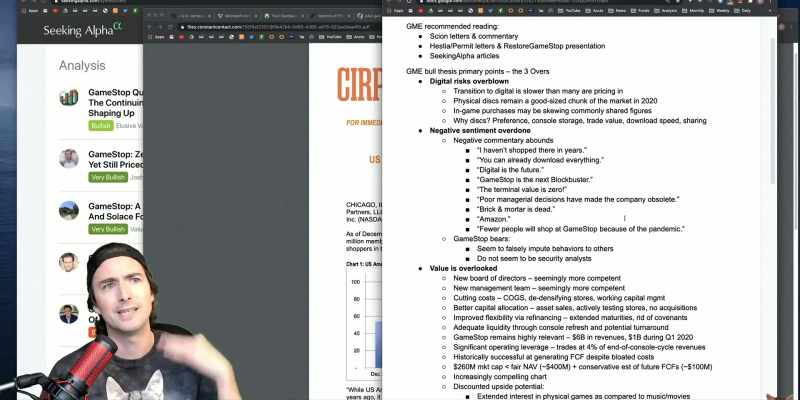
Task: Click the 'Brick & mortar is dead.' quote
Action: click(x=516, y=209)
